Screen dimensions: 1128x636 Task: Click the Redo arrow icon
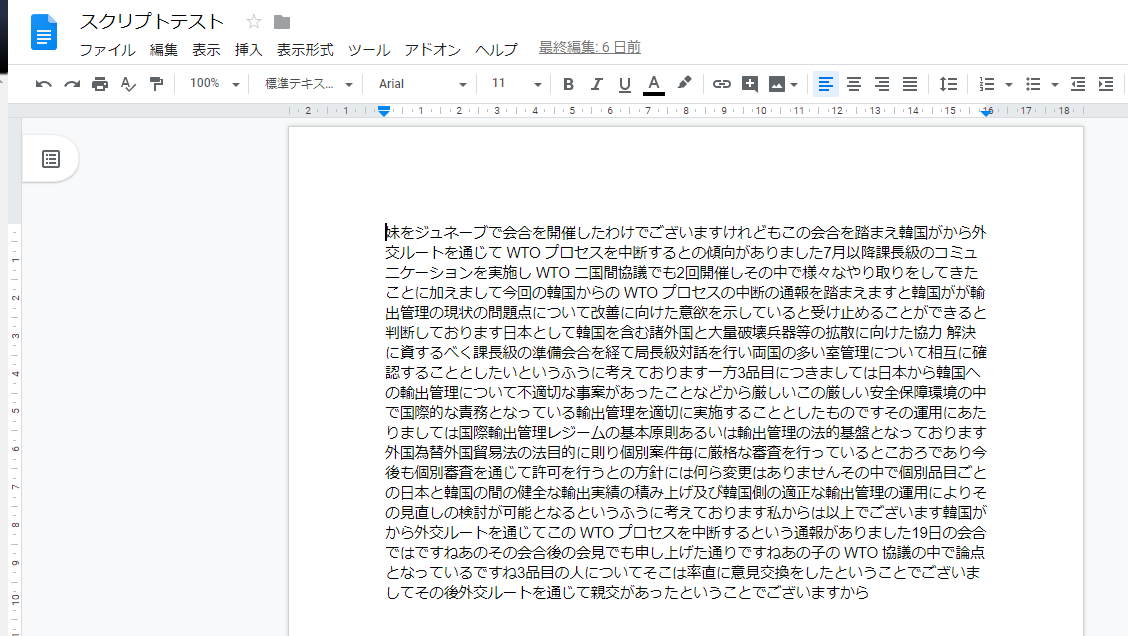(72, 84)
